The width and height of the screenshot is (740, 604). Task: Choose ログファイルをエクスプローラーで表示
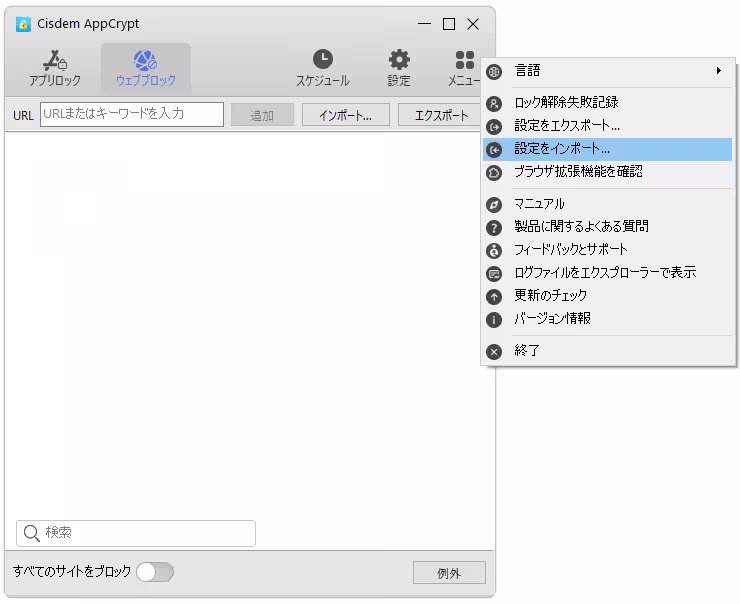coord(608,273)
